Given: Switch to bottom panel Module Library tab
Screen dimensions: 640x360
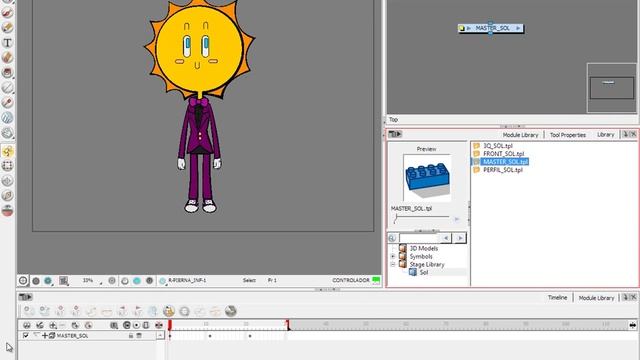Looking at the screenshot, I should pyautogui.click(x=596, y=298).
